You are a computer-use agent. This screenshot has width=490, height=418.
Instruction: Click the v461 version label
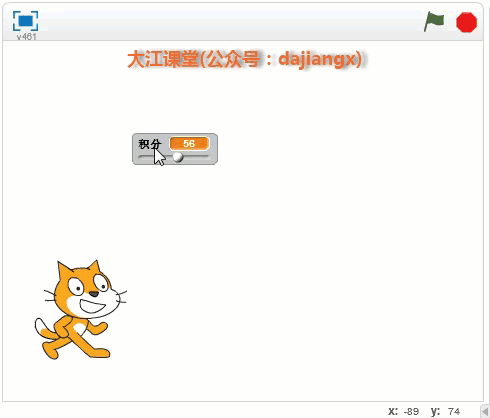(26, 36)
